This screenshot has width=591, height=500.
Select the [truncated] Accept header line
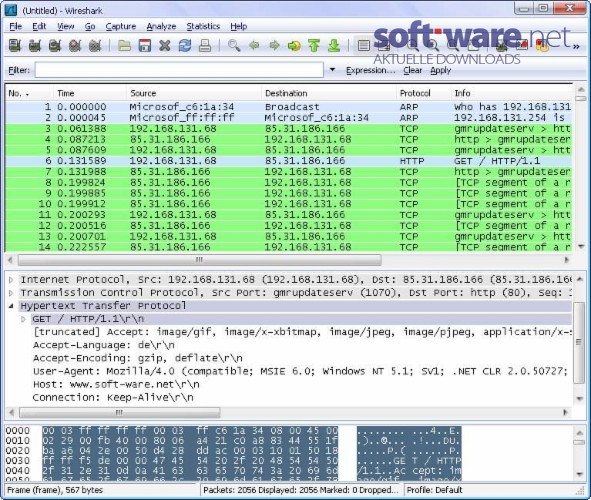[302, 332]
